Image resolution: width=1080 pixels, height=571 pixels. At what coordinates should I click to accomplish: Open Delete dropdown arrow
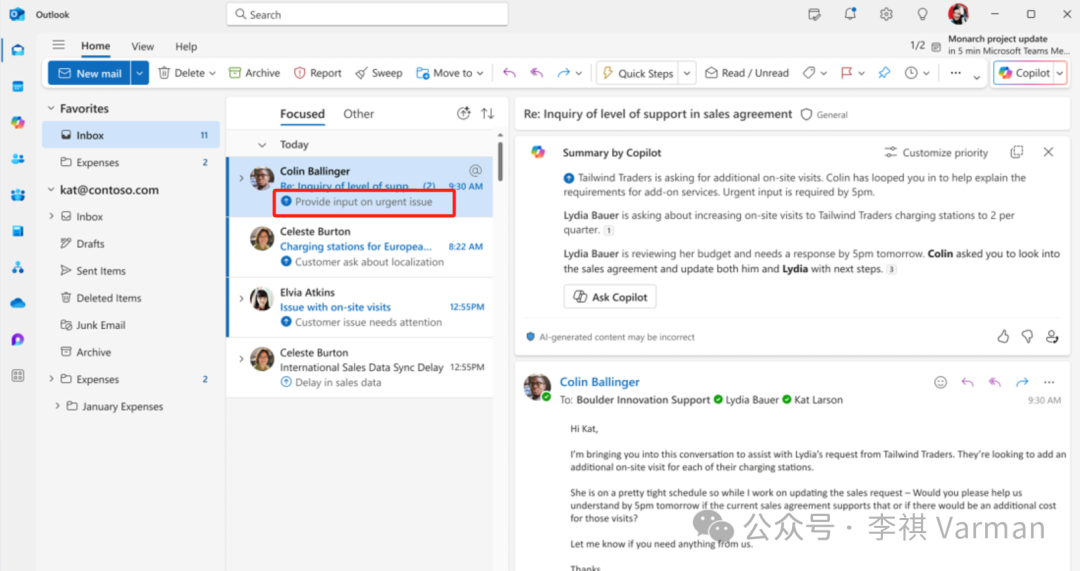click(212, 73)
